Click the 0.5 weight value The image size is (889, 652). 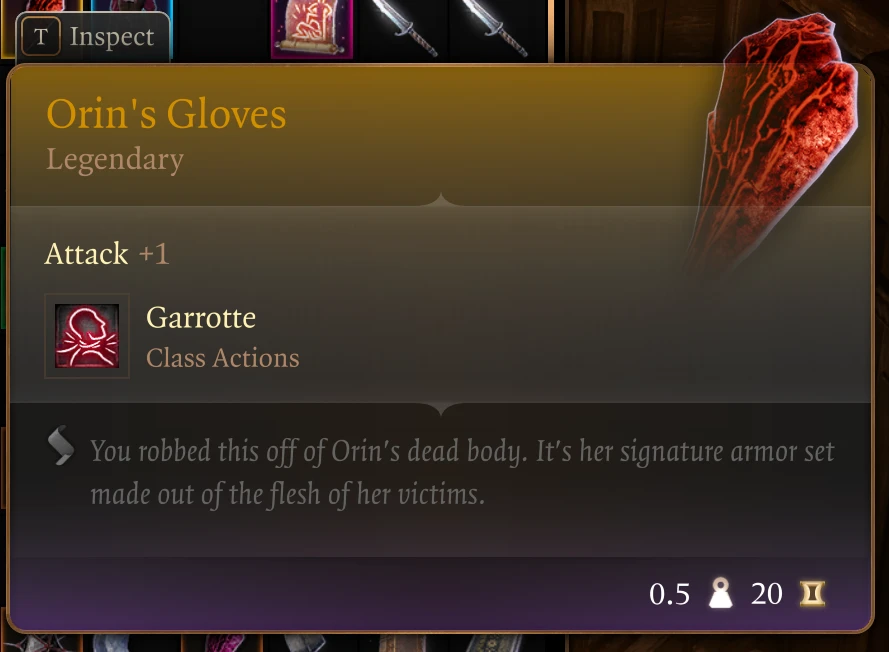670,594
